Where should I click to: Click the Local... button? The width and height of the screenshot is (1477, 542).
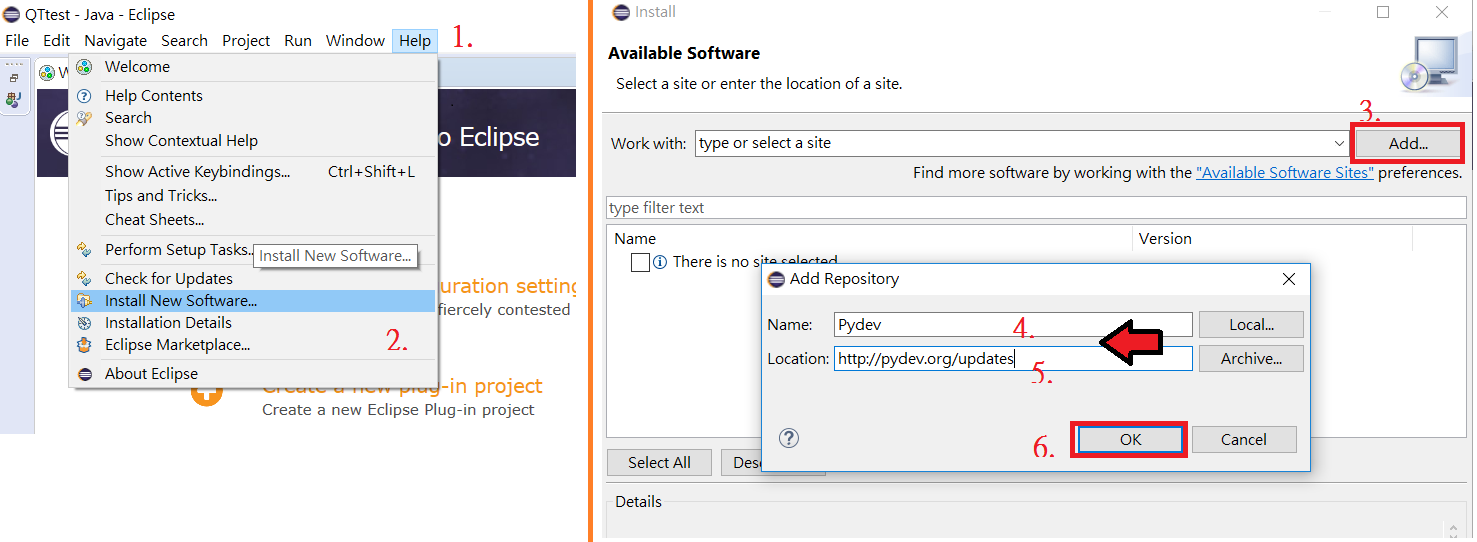[x=1251, y=325]
